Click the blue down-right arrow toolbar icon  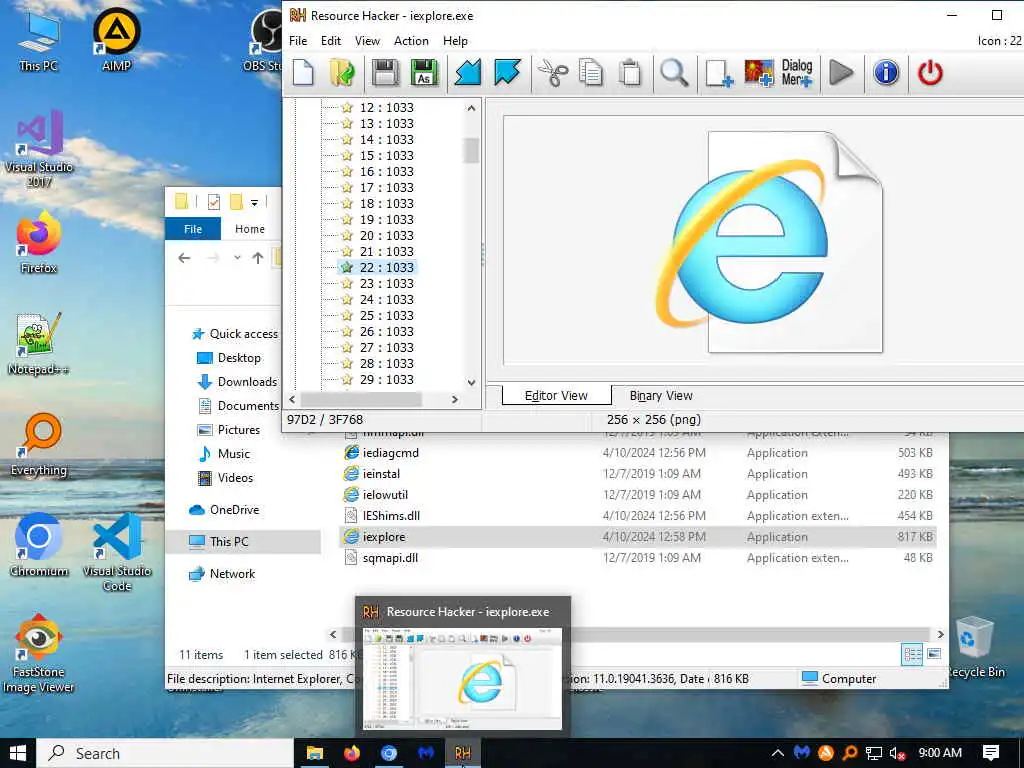[x=507, y=72]
